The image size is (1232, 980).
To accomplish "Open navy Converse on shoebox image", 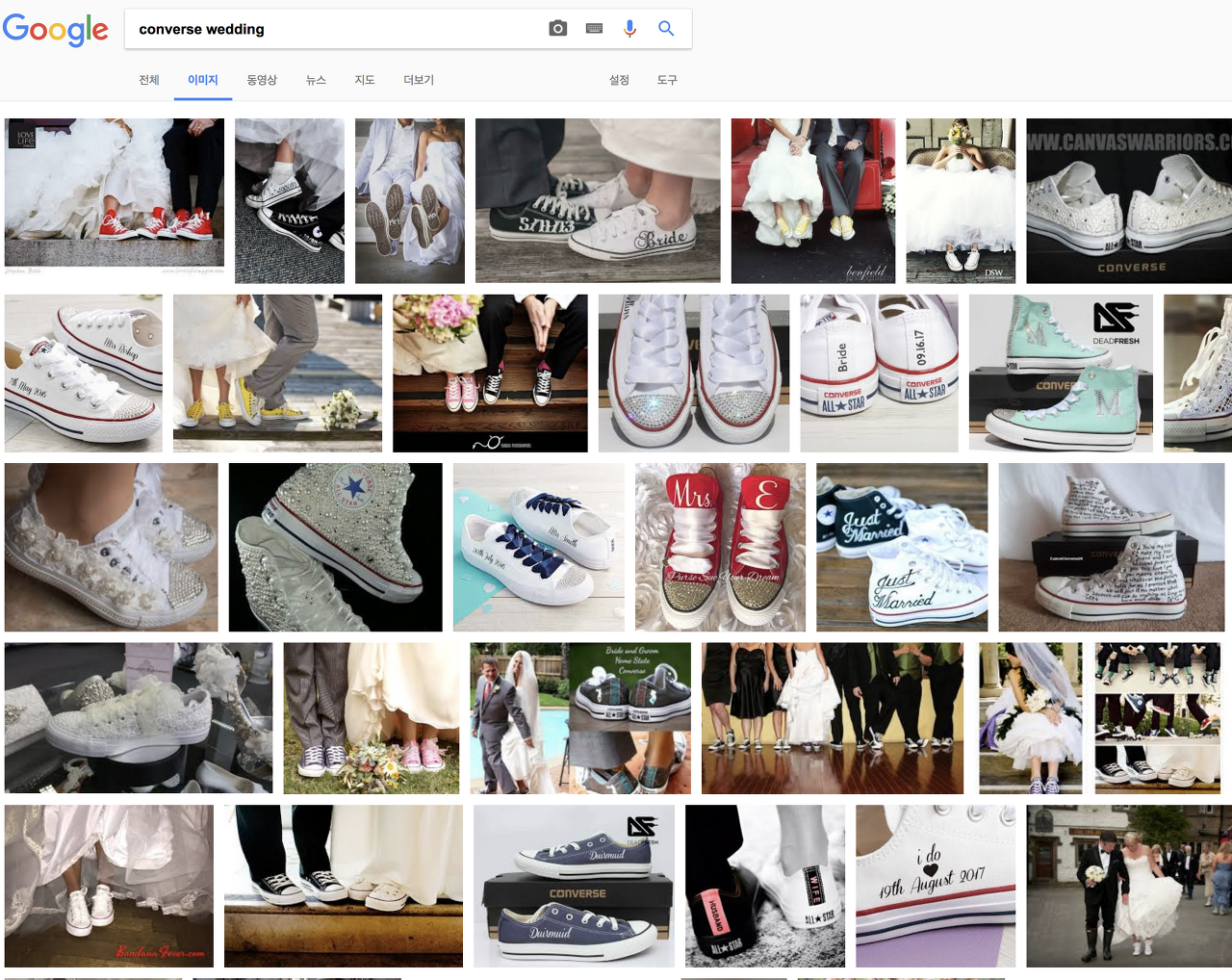I will pos(574,886).
